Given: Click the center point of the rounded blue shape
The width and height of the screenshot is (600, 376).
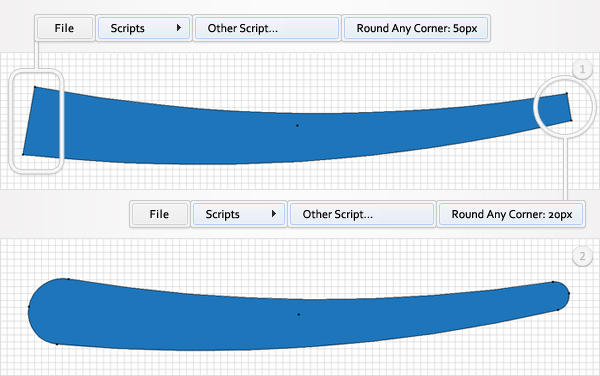Looking at the screenshot, I should [x=299, y=314].
